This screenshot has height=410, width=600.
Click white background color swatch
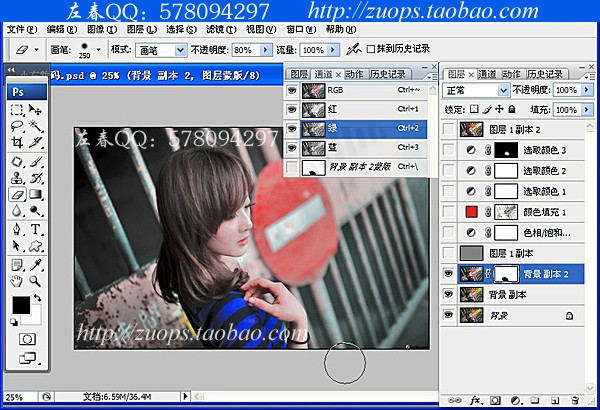pos(36,318)
